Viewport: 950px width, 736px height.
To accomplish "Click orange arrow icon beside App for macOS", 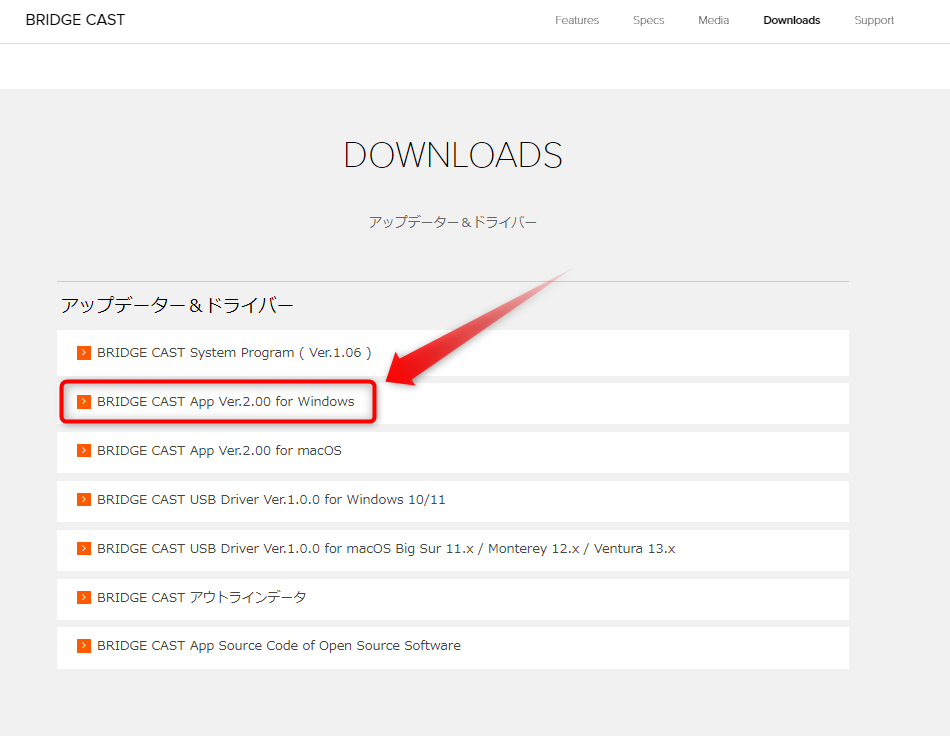I will [84, 451].
